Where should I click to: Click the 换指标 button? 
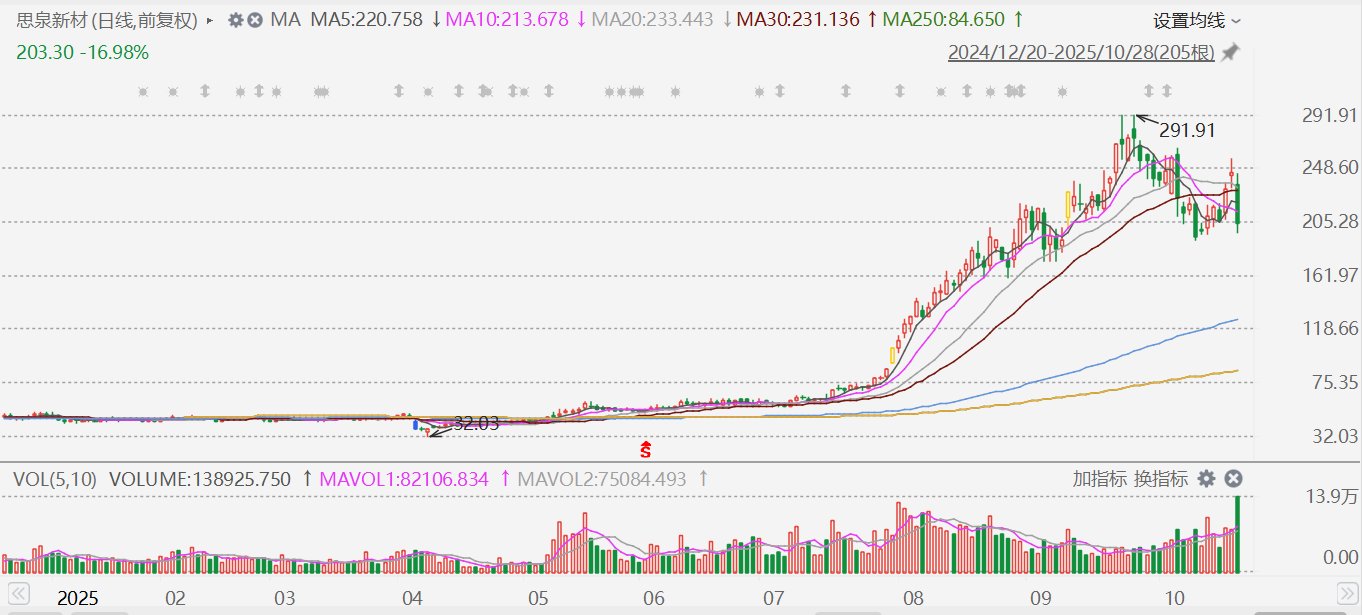[1160, 479]
